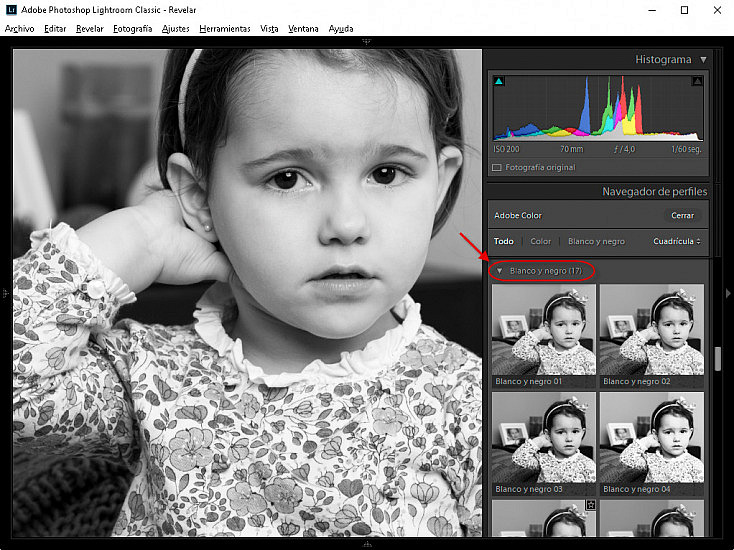This screenshot has width=734, height=550.
Task: Close the profile browser with Cerrar
Action: (x=682, y=215)
